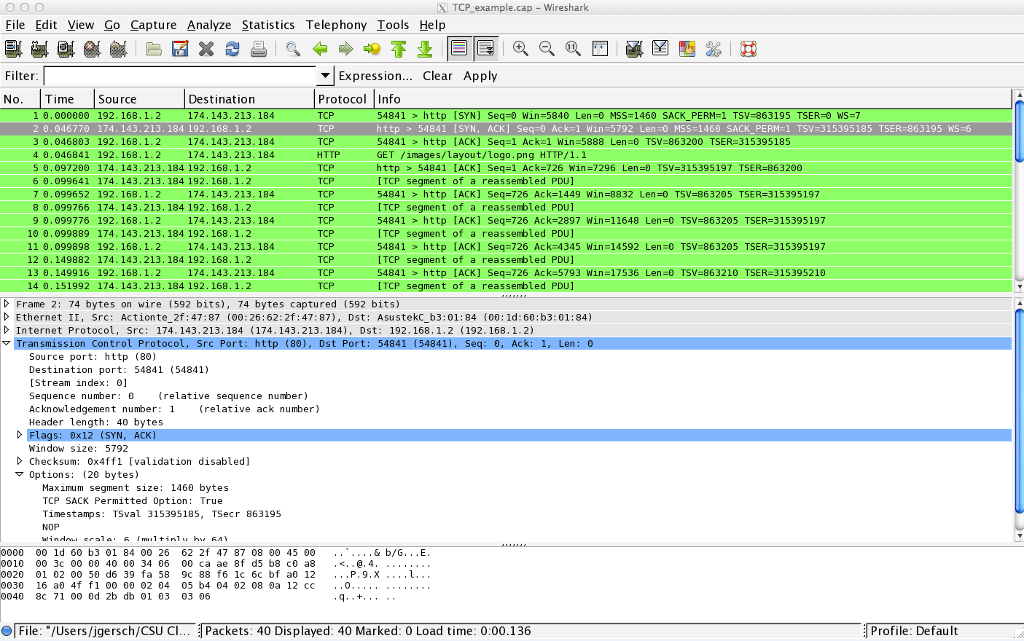Select packet 4 with the HTTP GET request
This screenshot has width=1024, height=641.
[x=300, y=156]
